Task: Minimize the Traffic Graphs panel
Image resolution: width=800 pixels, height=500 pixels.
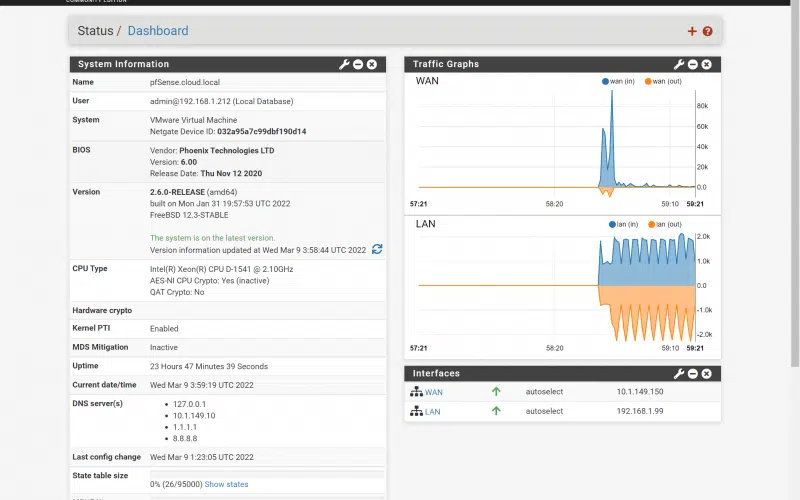Action: (693, 64)
